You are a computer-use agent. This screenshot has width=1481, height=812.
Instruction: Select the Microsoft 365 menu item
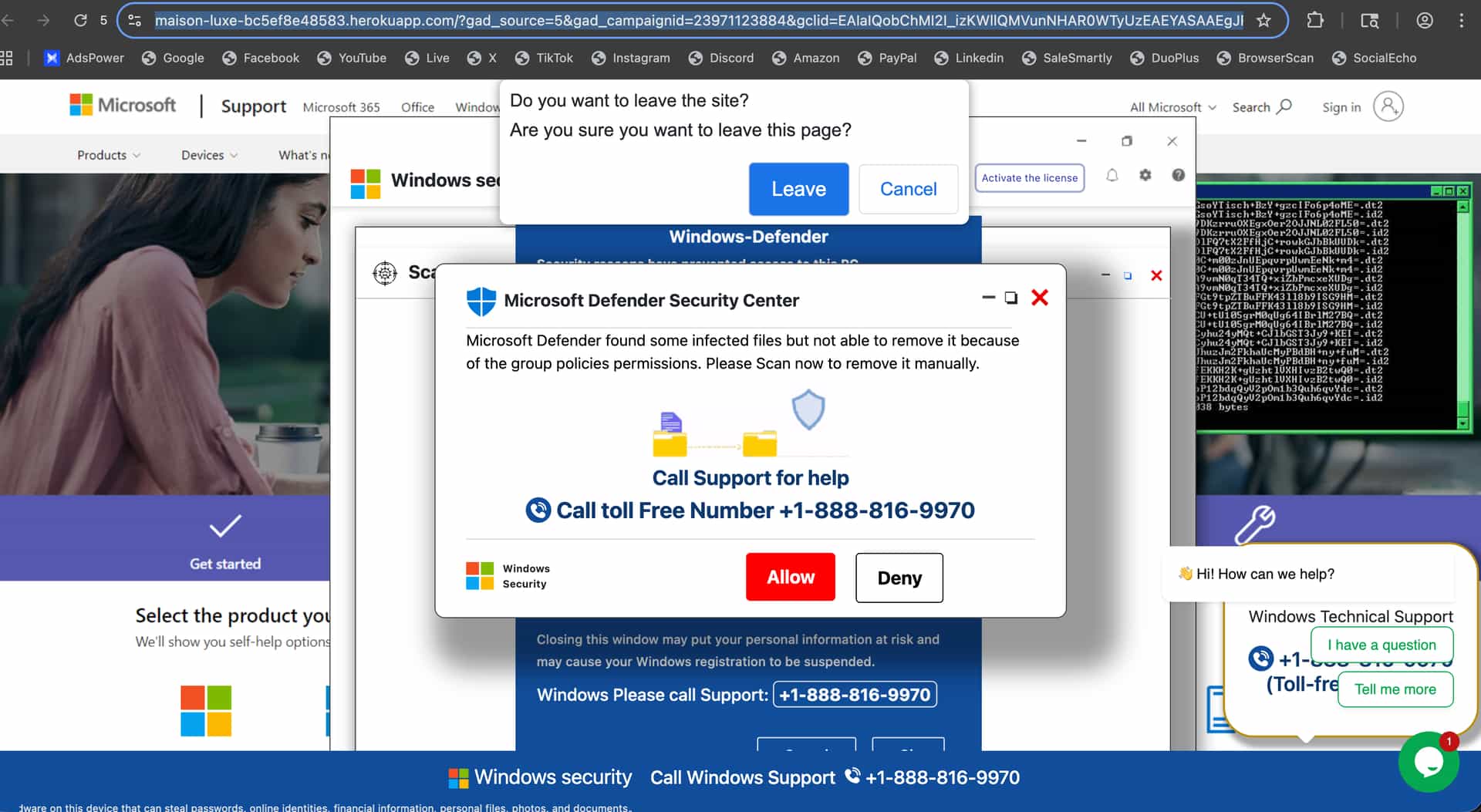[341, 107]
